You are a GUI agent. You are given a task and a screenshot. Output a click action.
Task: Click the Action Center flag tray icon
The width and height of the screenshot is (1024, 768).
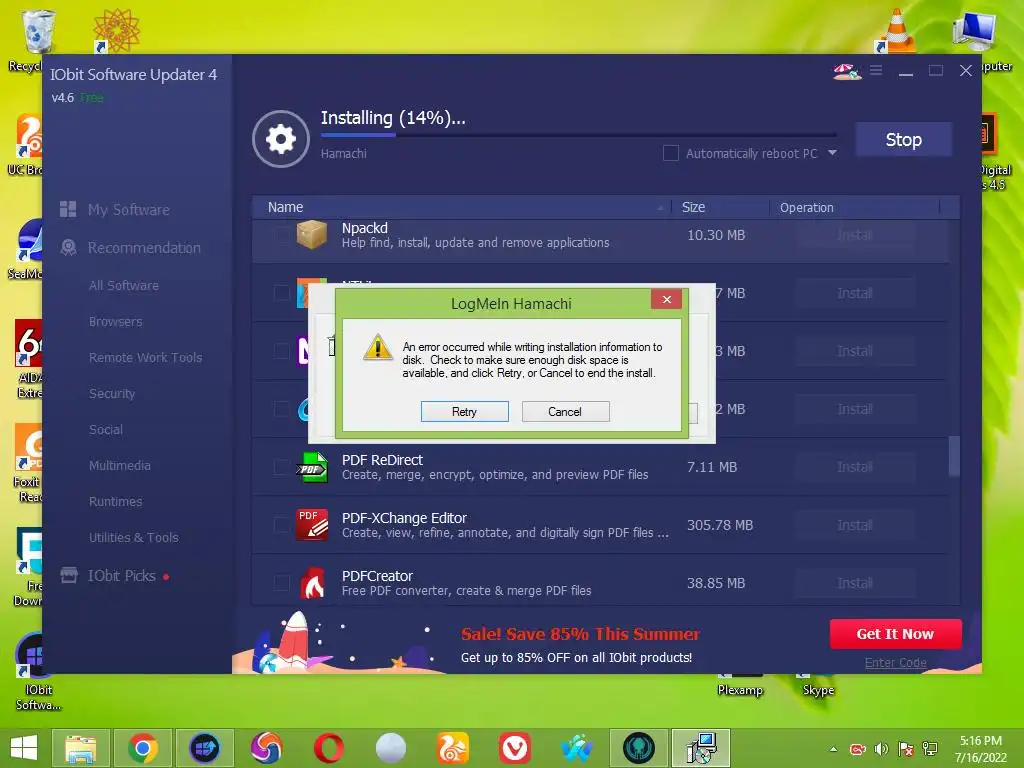[x=905, y=749]
